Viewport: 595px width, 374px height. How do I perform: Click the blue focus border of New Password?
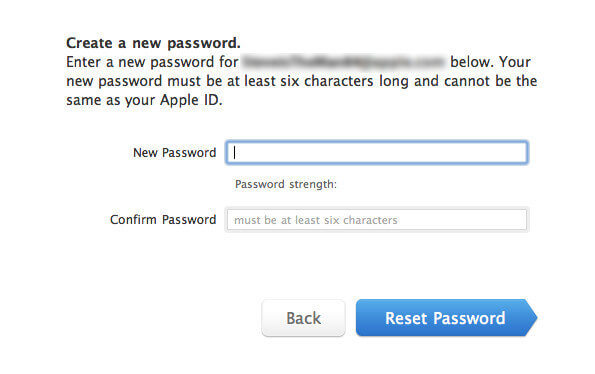(x=376, y=142)
